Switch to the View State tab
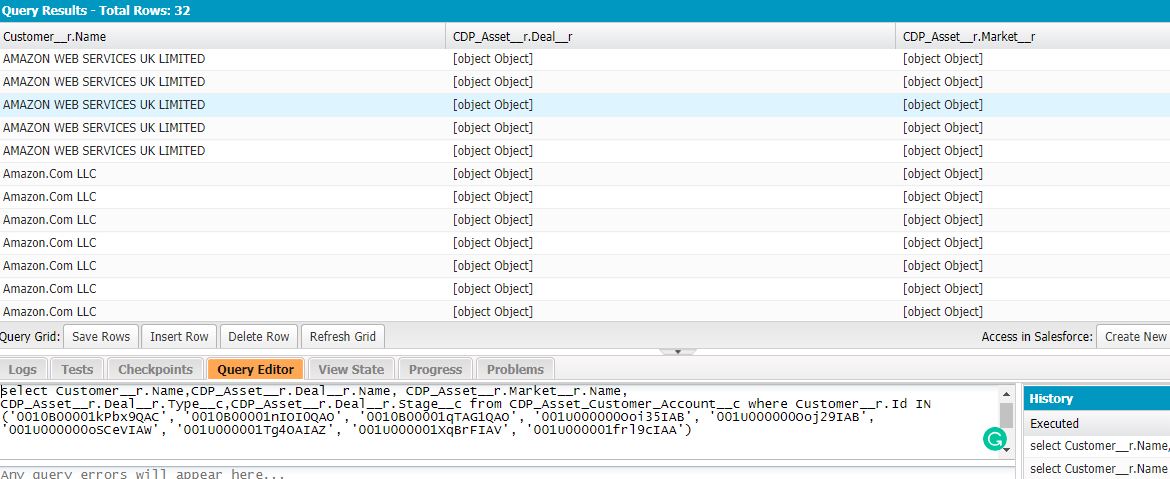 click(351, 369)
